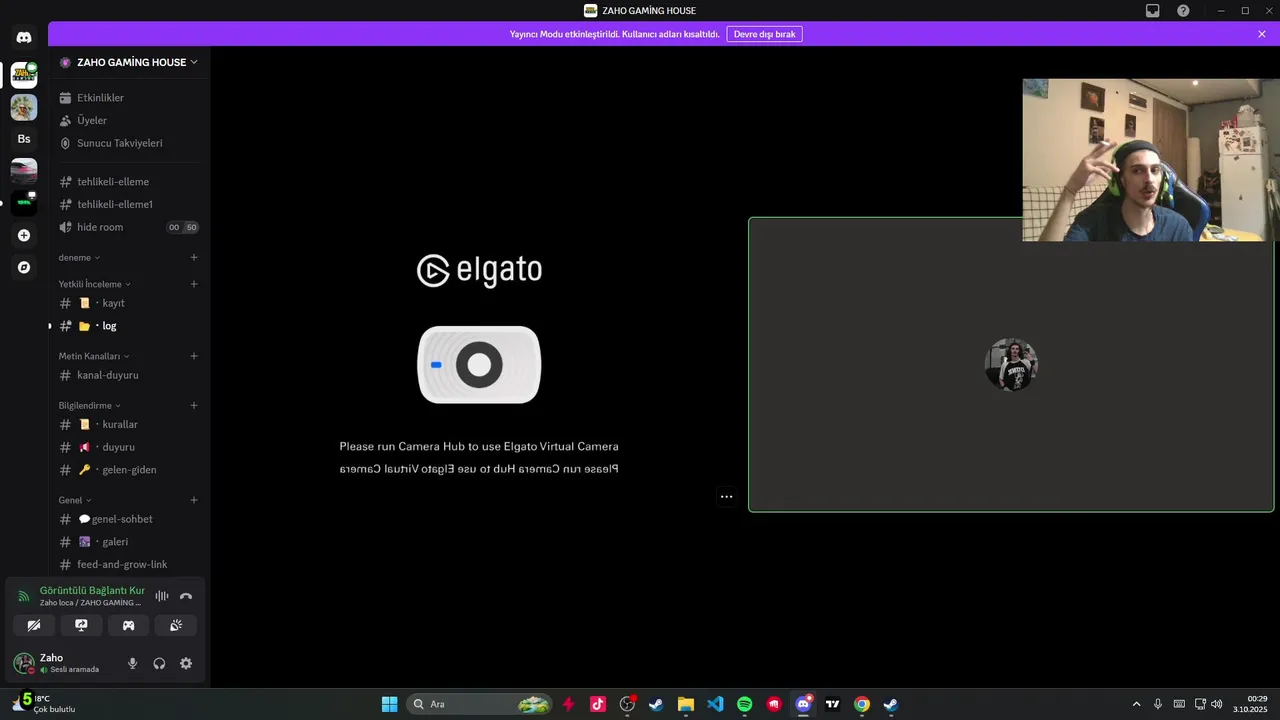Open the help question mark icon

pyautogui.click(x=1183, y=10)
